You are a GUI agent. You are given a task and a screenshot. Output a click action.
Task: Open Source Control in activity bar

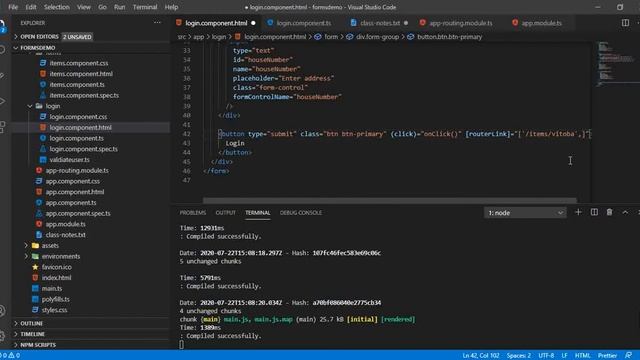[2, 75]
